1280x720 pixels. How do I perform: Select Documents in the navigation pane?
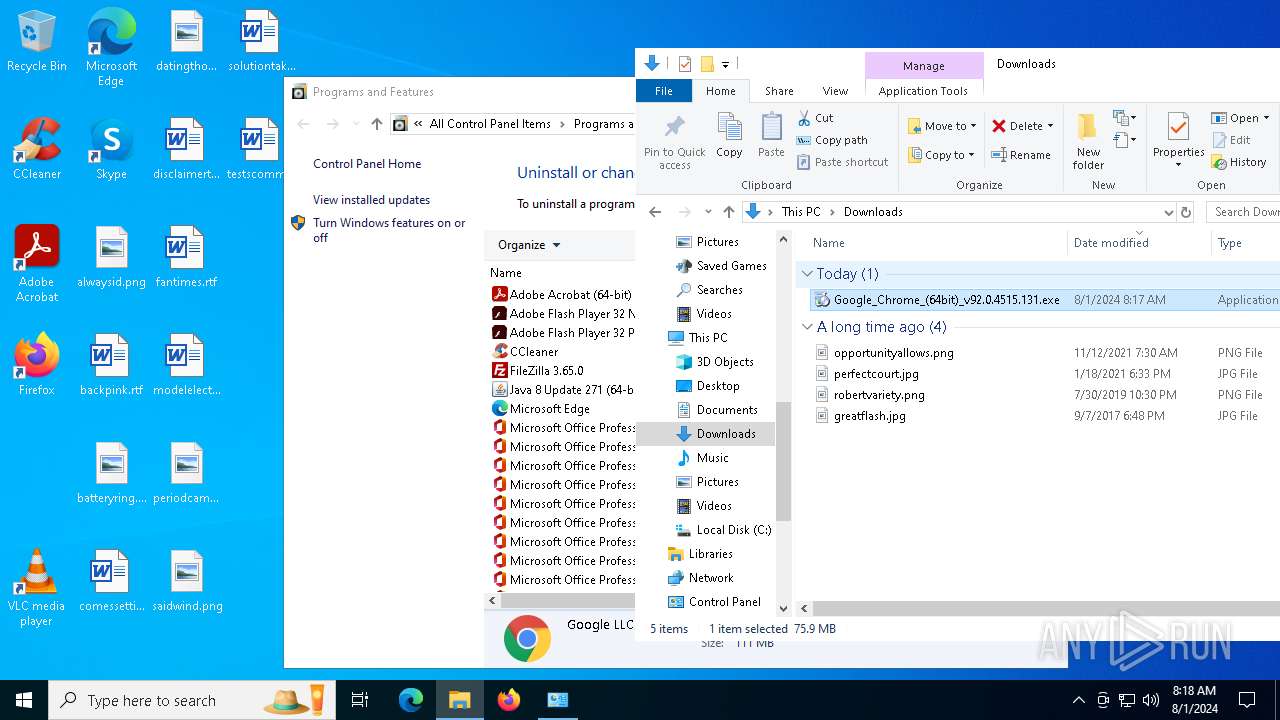(726, 410)
